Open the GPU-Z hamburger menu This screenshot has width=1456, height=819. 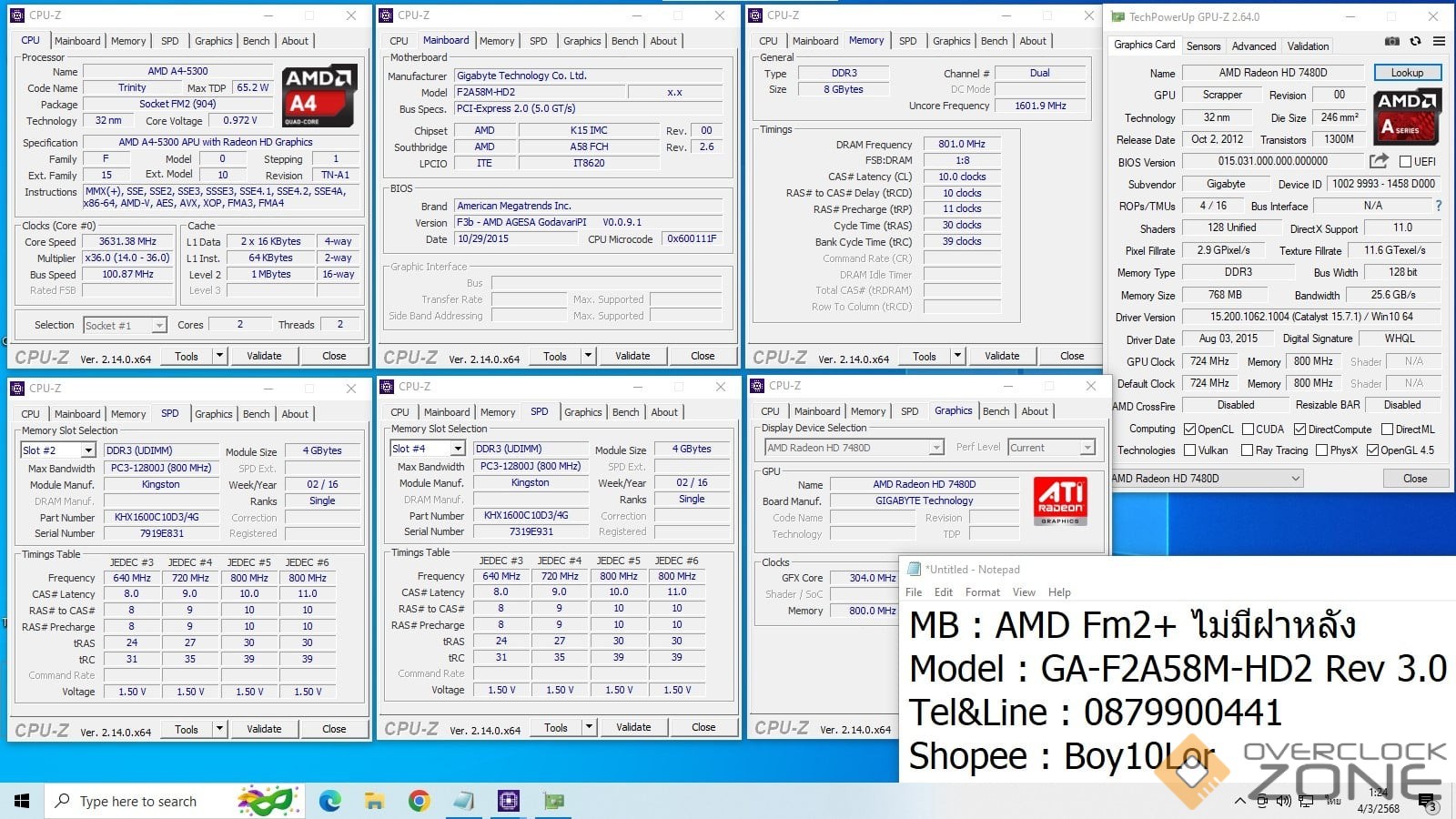tap(1439, 41)
